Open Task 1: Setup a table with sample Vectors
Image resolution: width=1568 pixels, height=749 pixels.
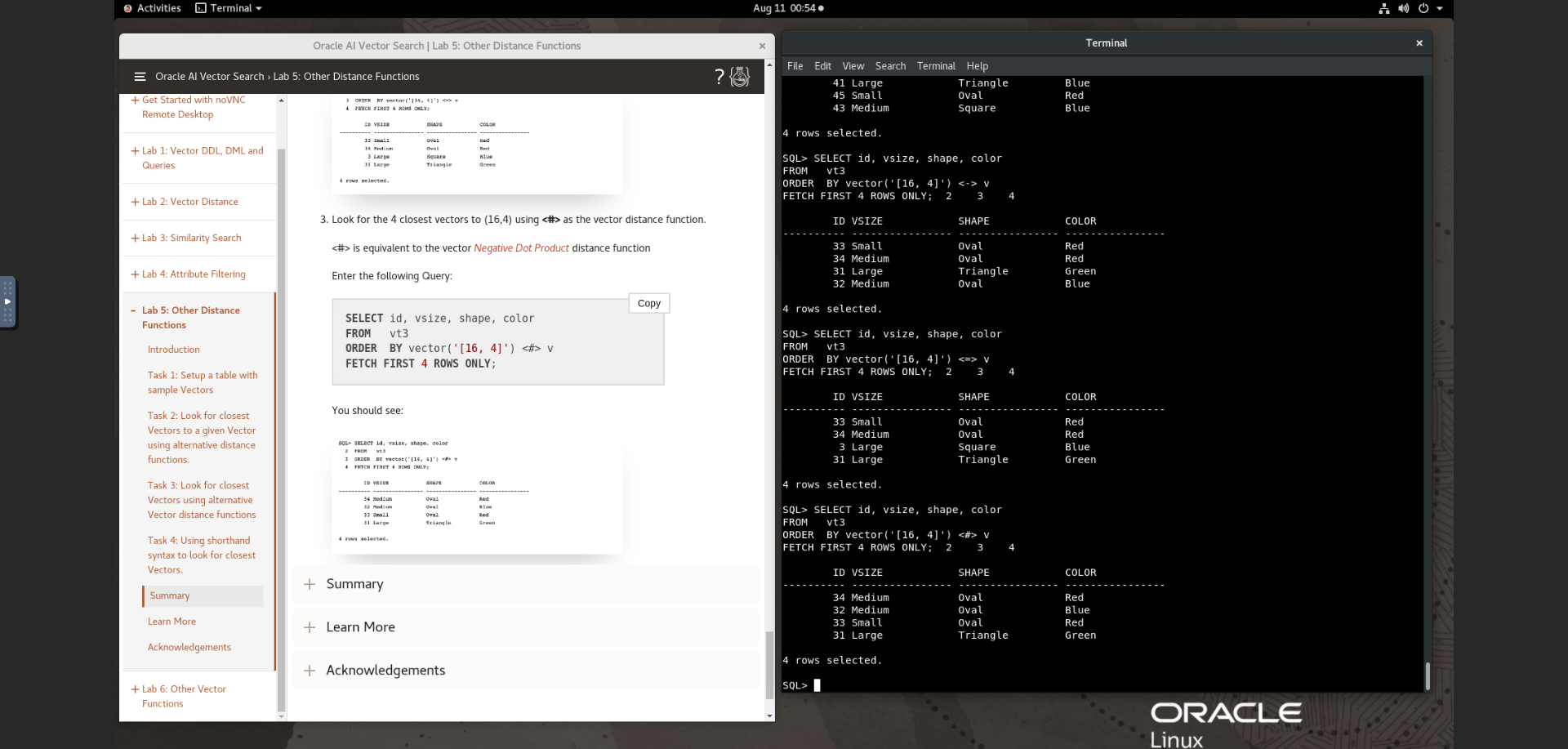(203, 382)
